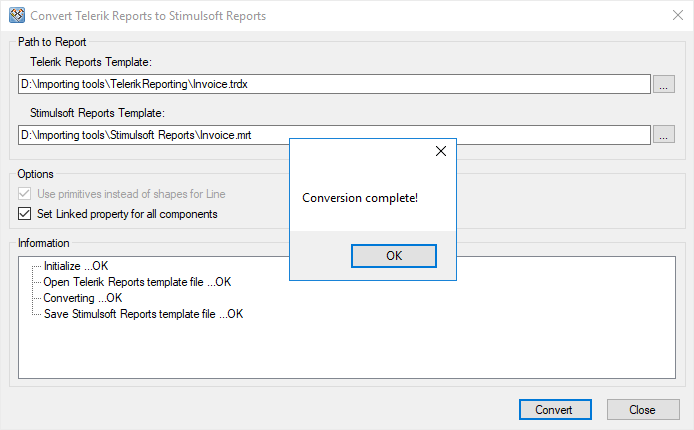
Task: Browse for the Telerik Reports Template file
Action: click(665, 85)
